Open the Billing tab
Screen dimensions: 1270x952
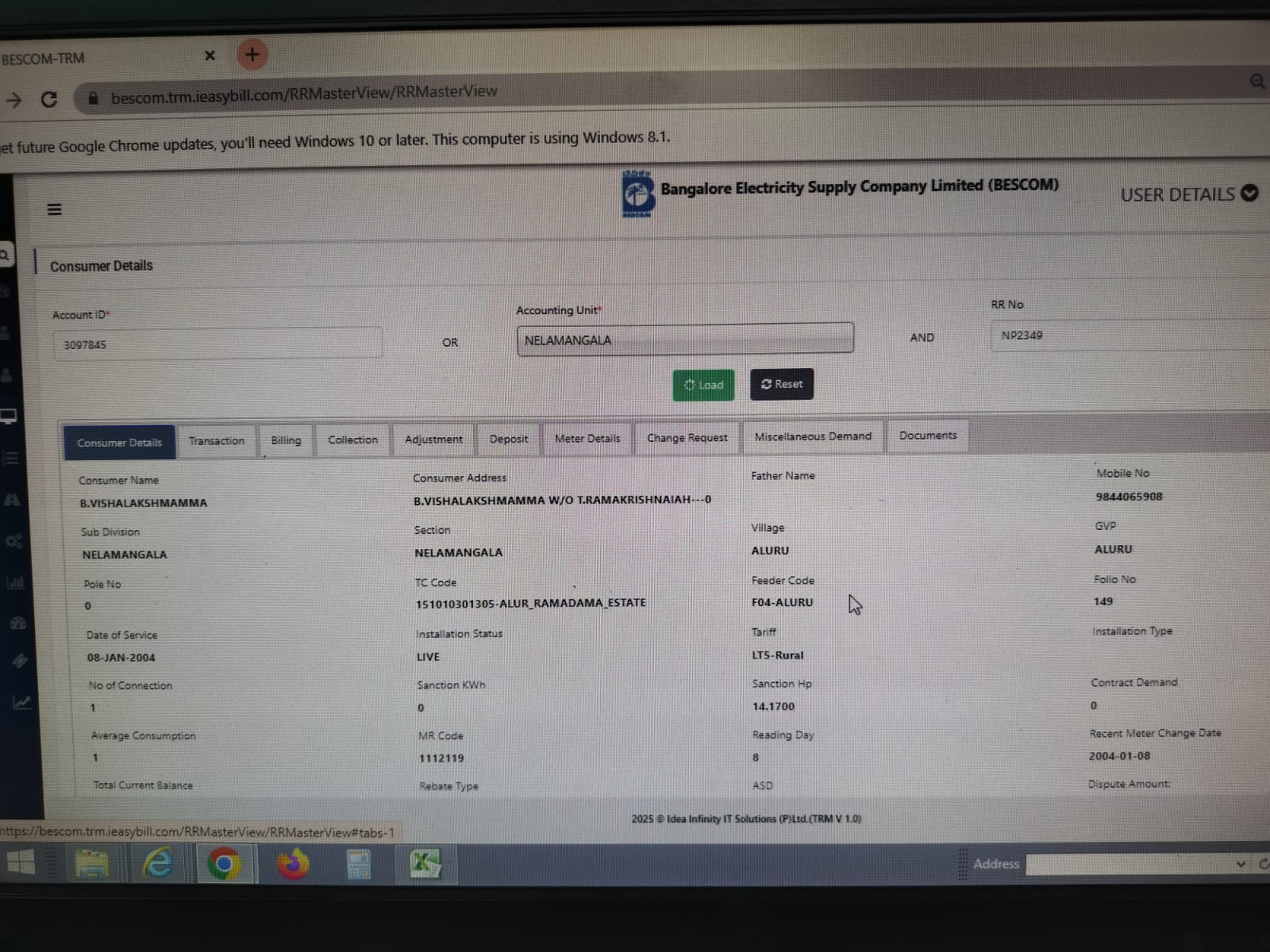coord(286,440)
